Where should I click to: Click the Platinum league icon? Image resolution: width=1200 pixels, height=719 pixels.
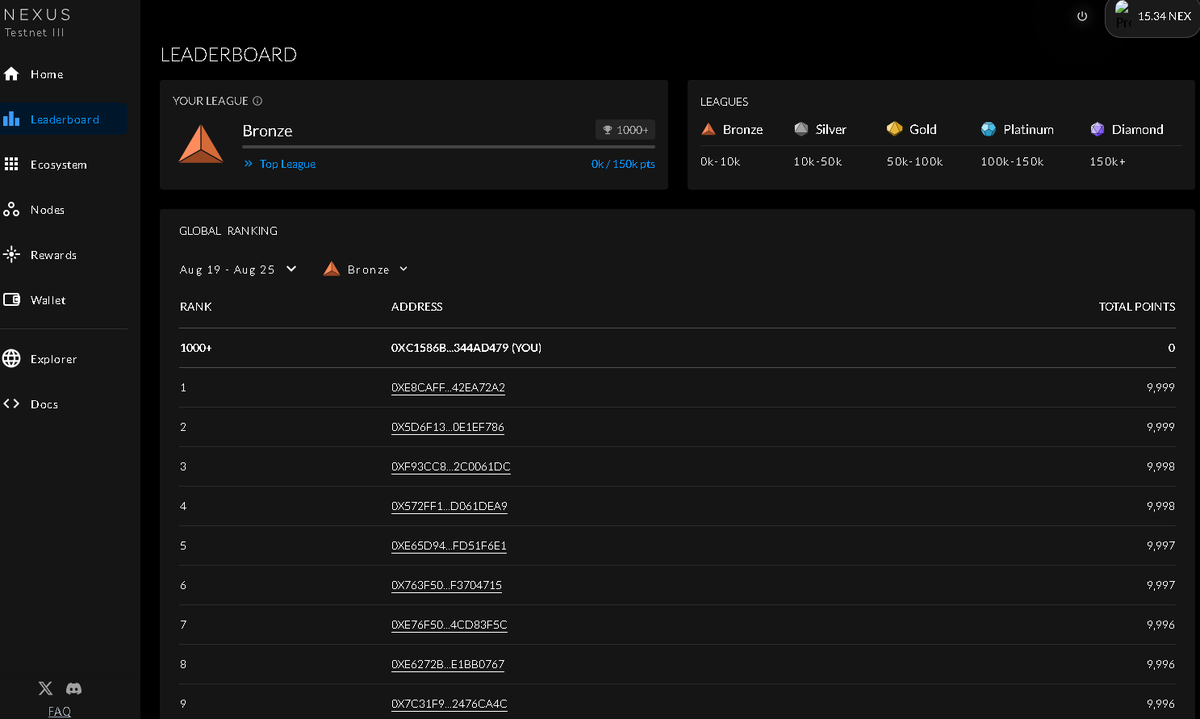988,129
